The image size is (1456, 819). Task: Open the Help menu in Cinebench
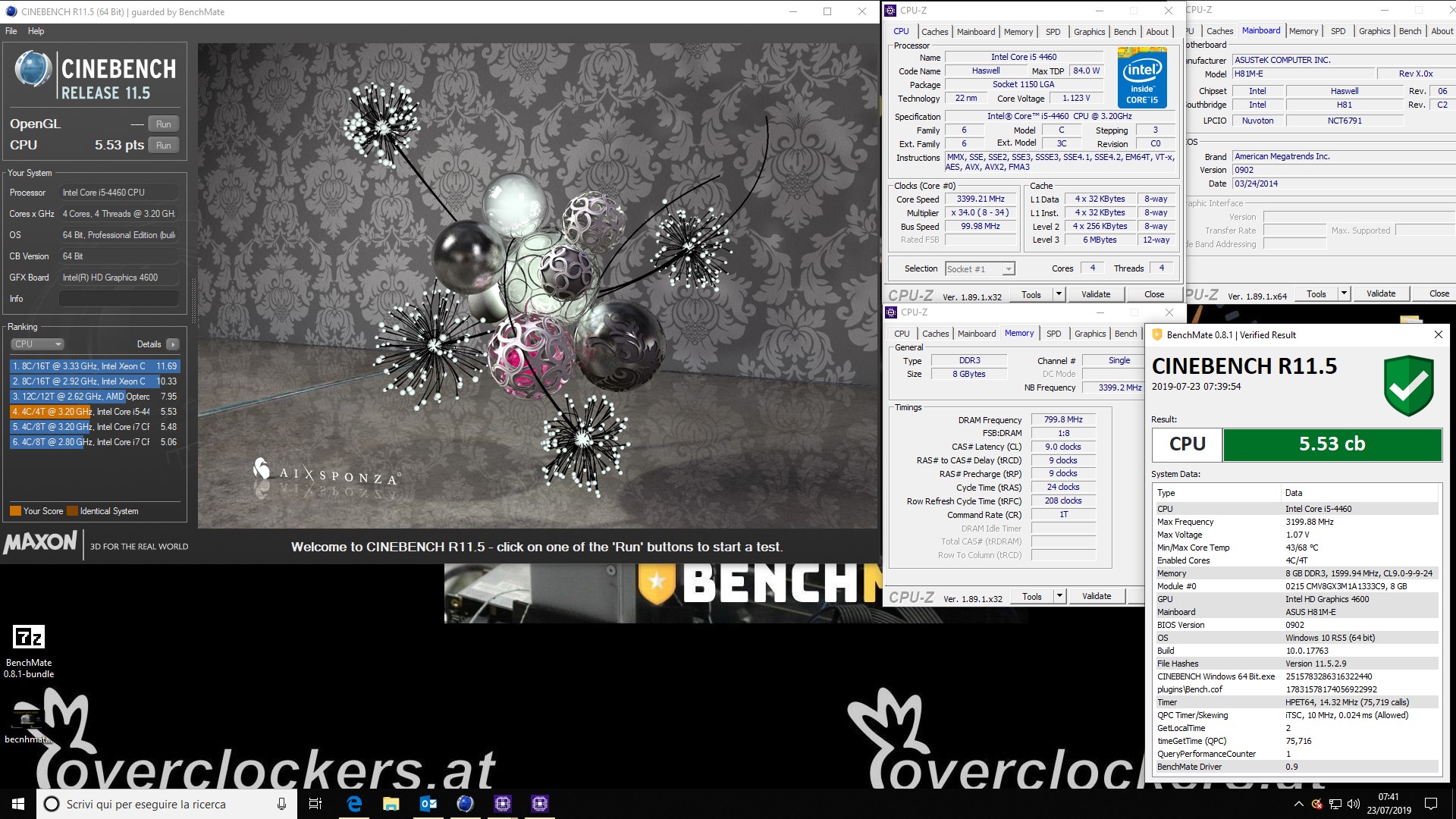tap(36, 31)
